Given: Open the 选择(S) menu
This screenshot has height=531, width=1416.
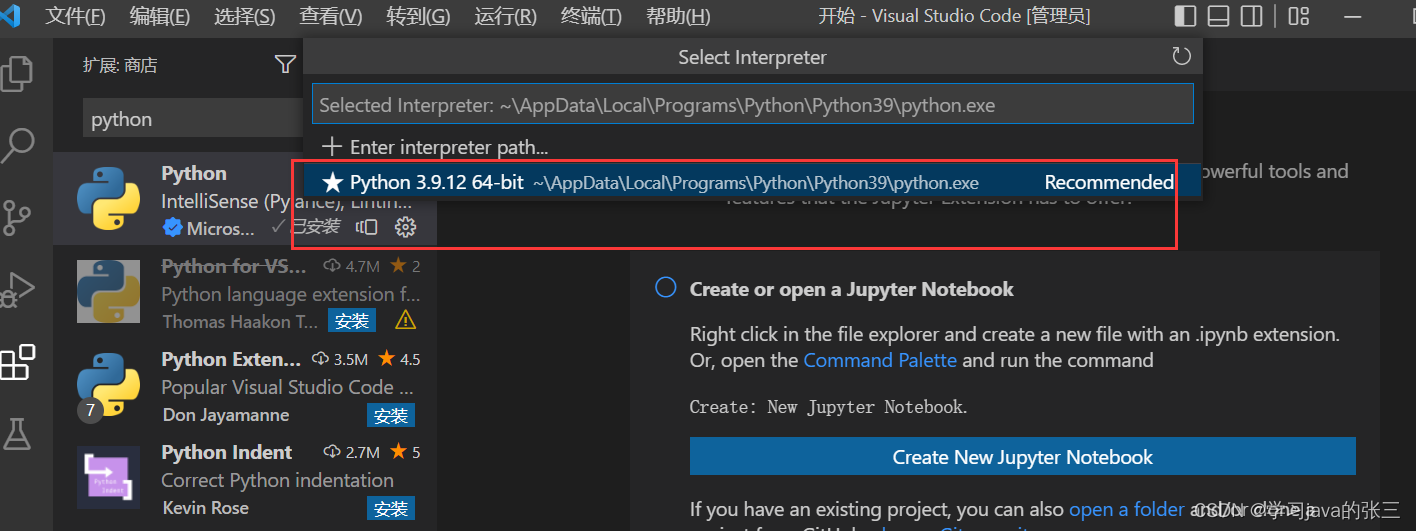Looking at the screenshot, I should [x=245, y=17].
